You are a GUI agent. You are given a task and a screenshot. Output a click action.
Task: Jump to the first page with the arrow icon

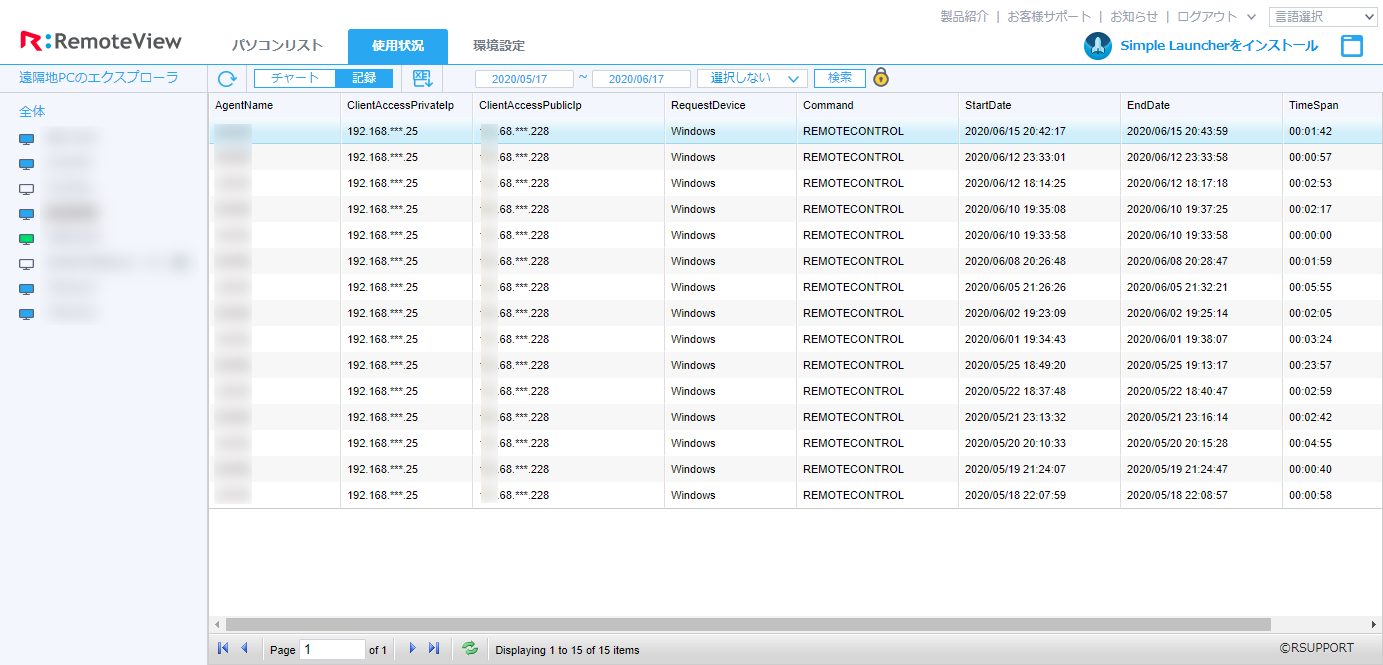[222, 648]
